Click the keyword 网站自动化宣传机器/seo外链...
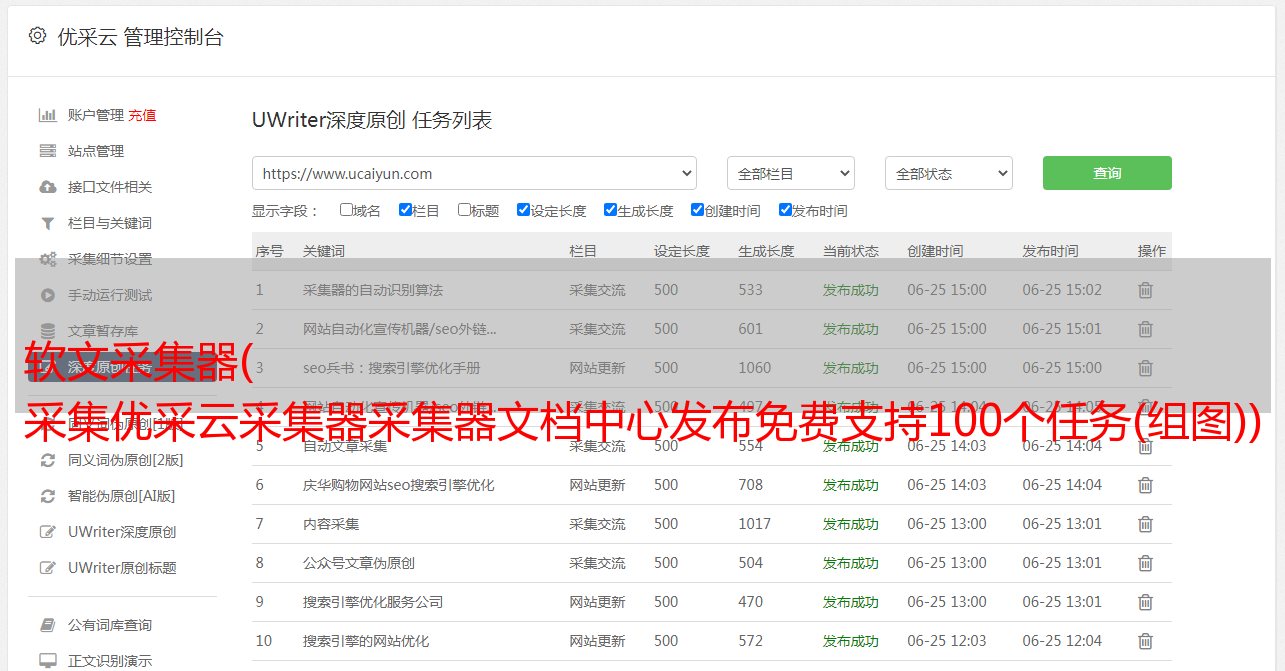The image size is (1285, 671). (x=400, y=329)
